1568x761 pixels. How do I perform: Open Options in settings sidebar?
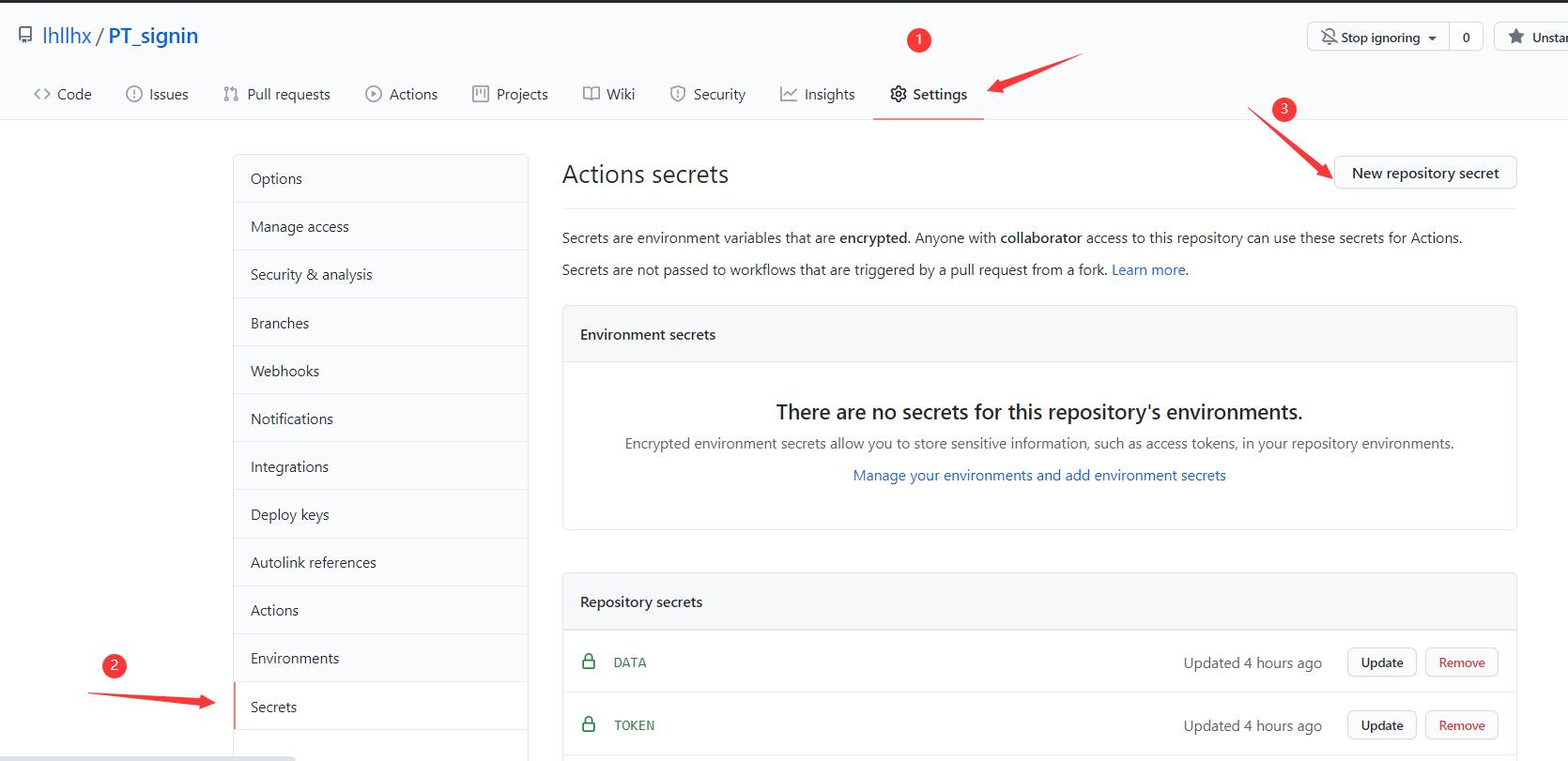[x=380, y=178]
